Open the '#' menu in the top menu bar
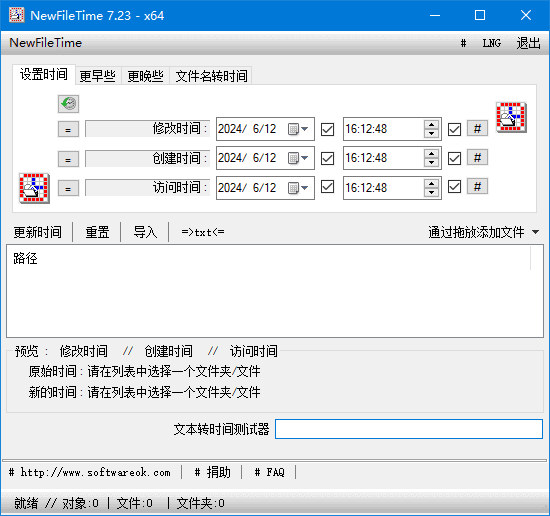This screenshot has height=516, width=550. (463, 43)
